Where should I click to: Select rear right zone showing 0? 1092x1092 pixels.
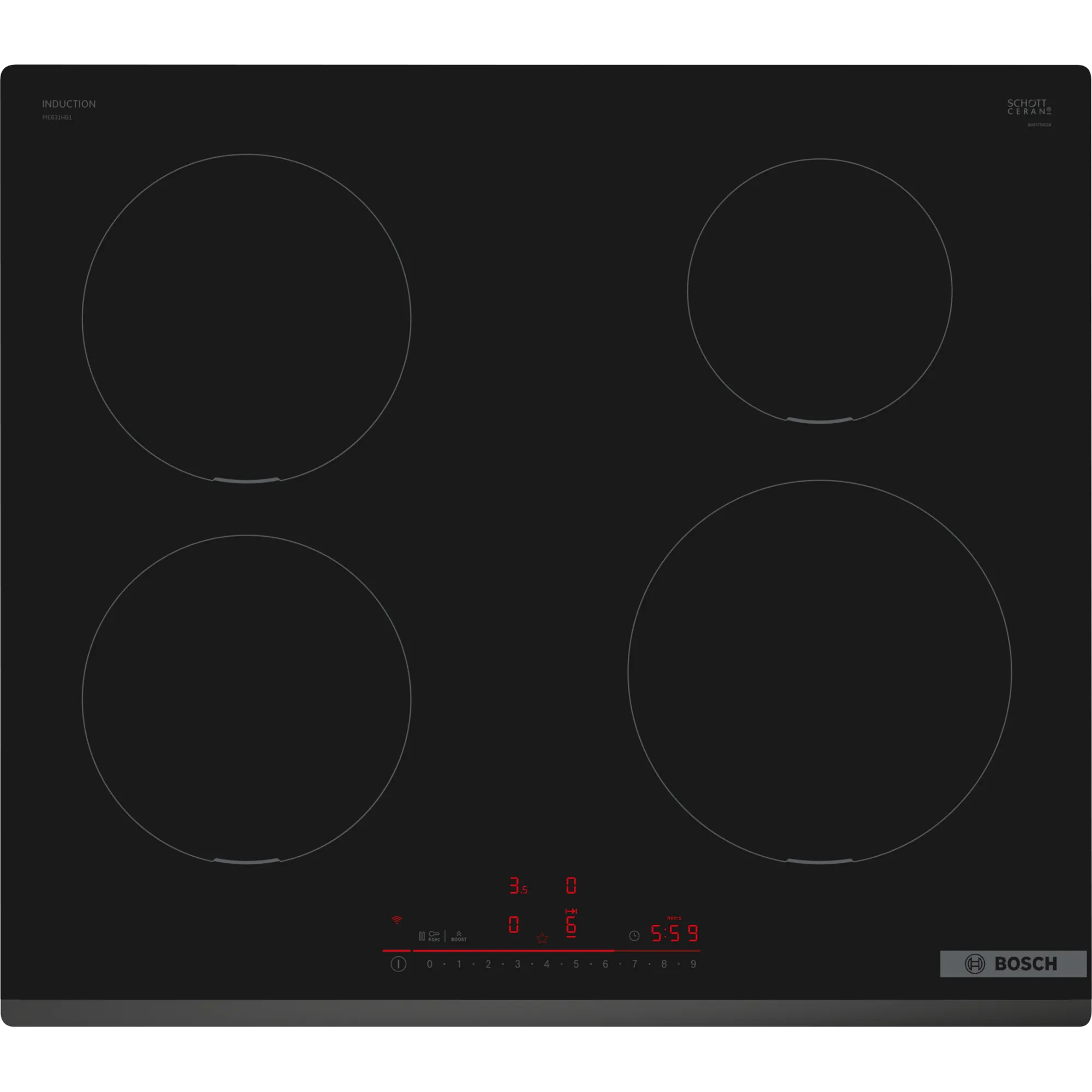click(571, 885)
